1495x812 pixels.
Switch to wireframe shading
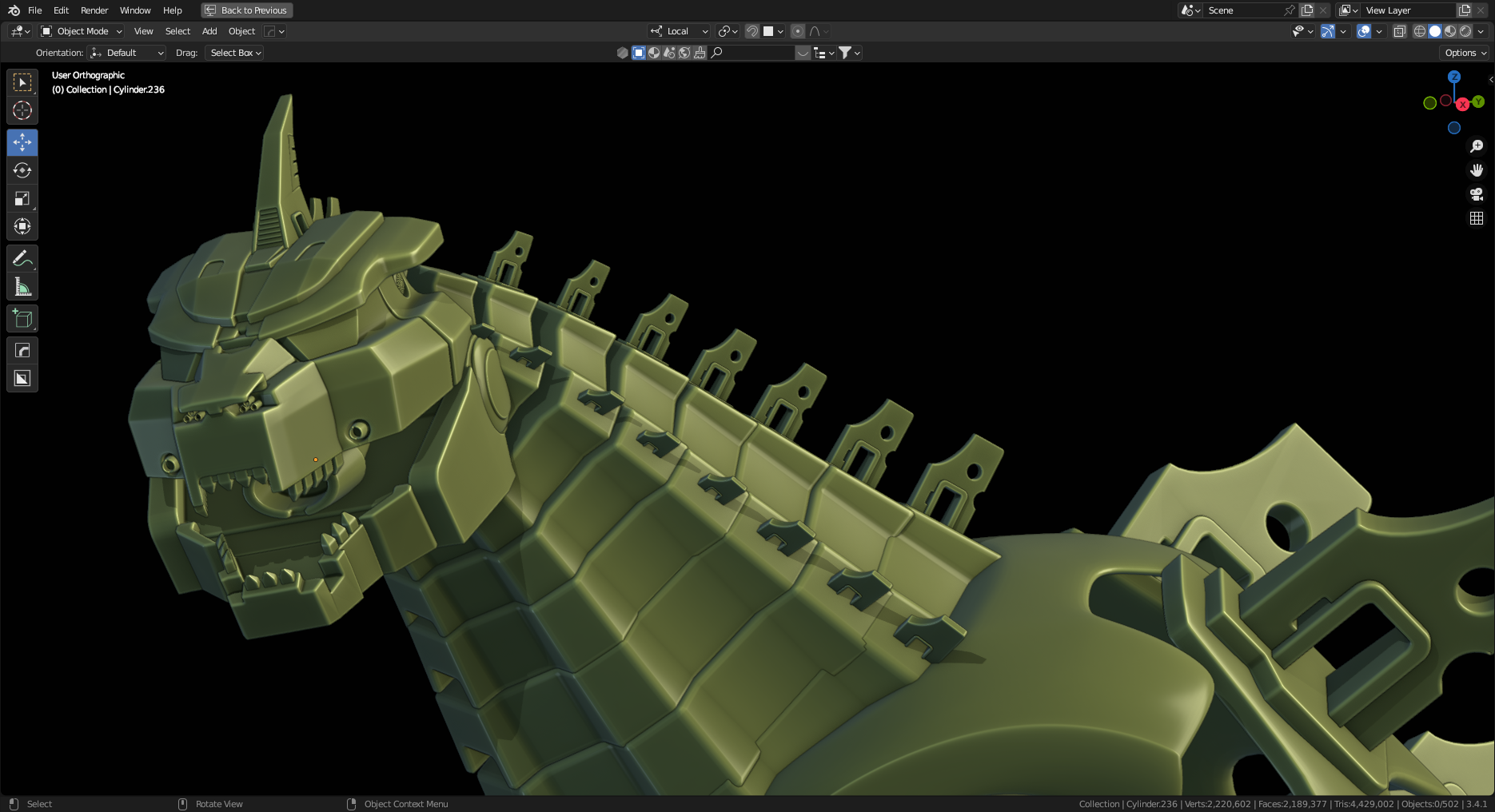coord(1420,31)
